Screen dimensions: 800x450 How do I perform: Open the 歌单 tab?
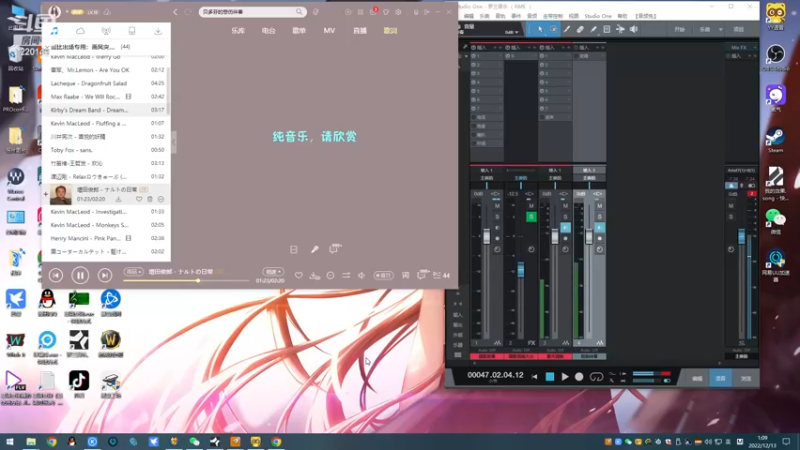pyautogui.click(x=299, y=31)
